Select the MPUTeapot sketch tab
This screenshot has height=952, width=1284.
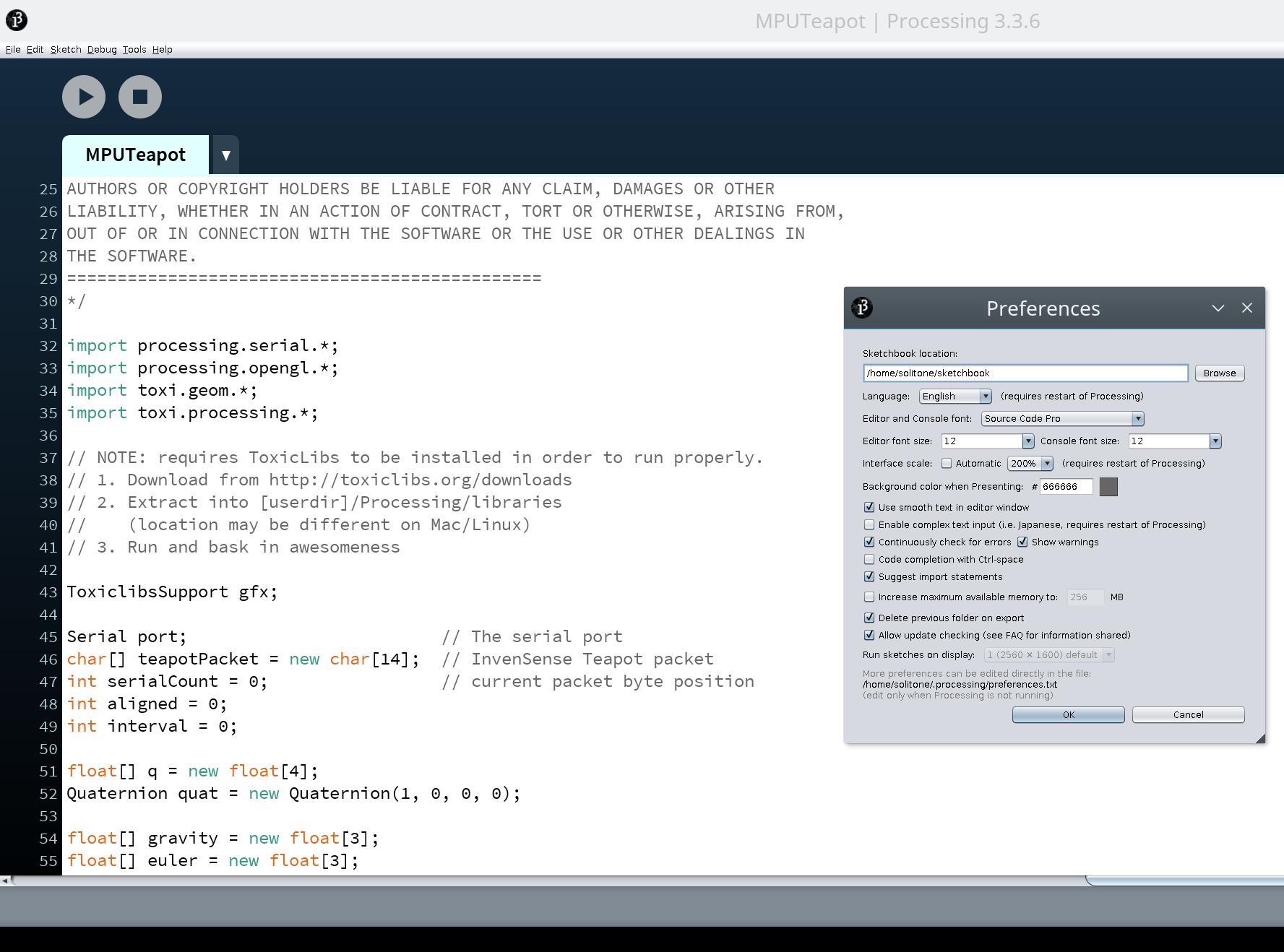pyautogui.click(x=136, y=155)
